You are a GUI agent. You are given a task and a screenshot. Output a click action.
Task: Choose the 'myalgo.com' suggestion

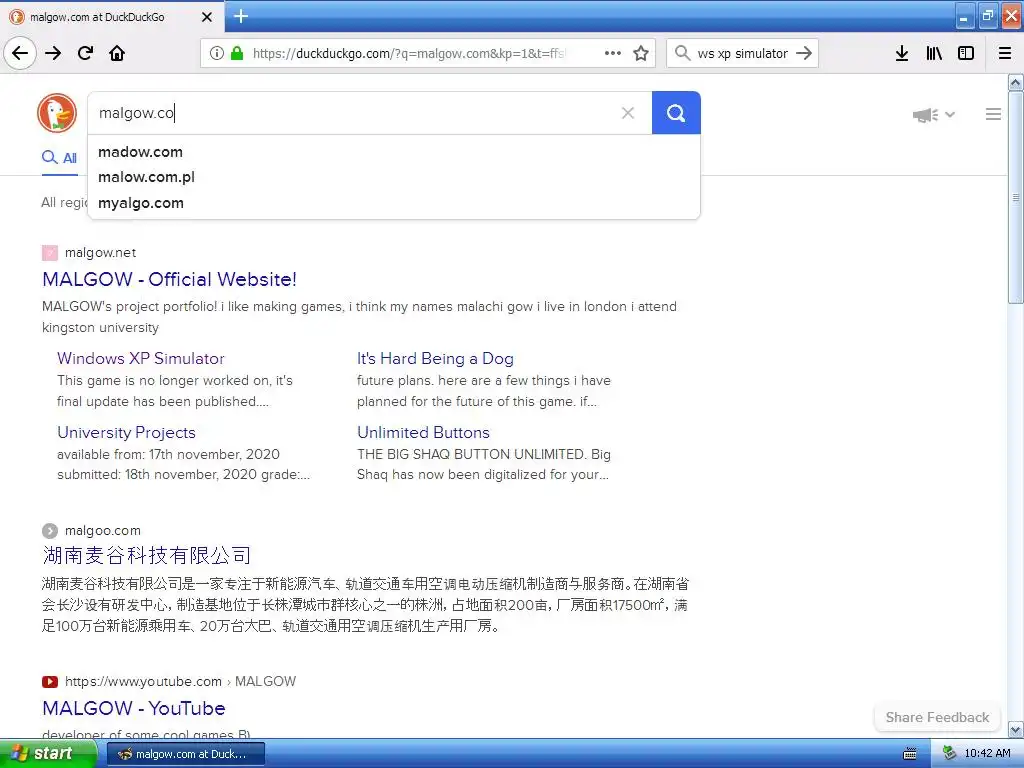click(x=394, y=203)
